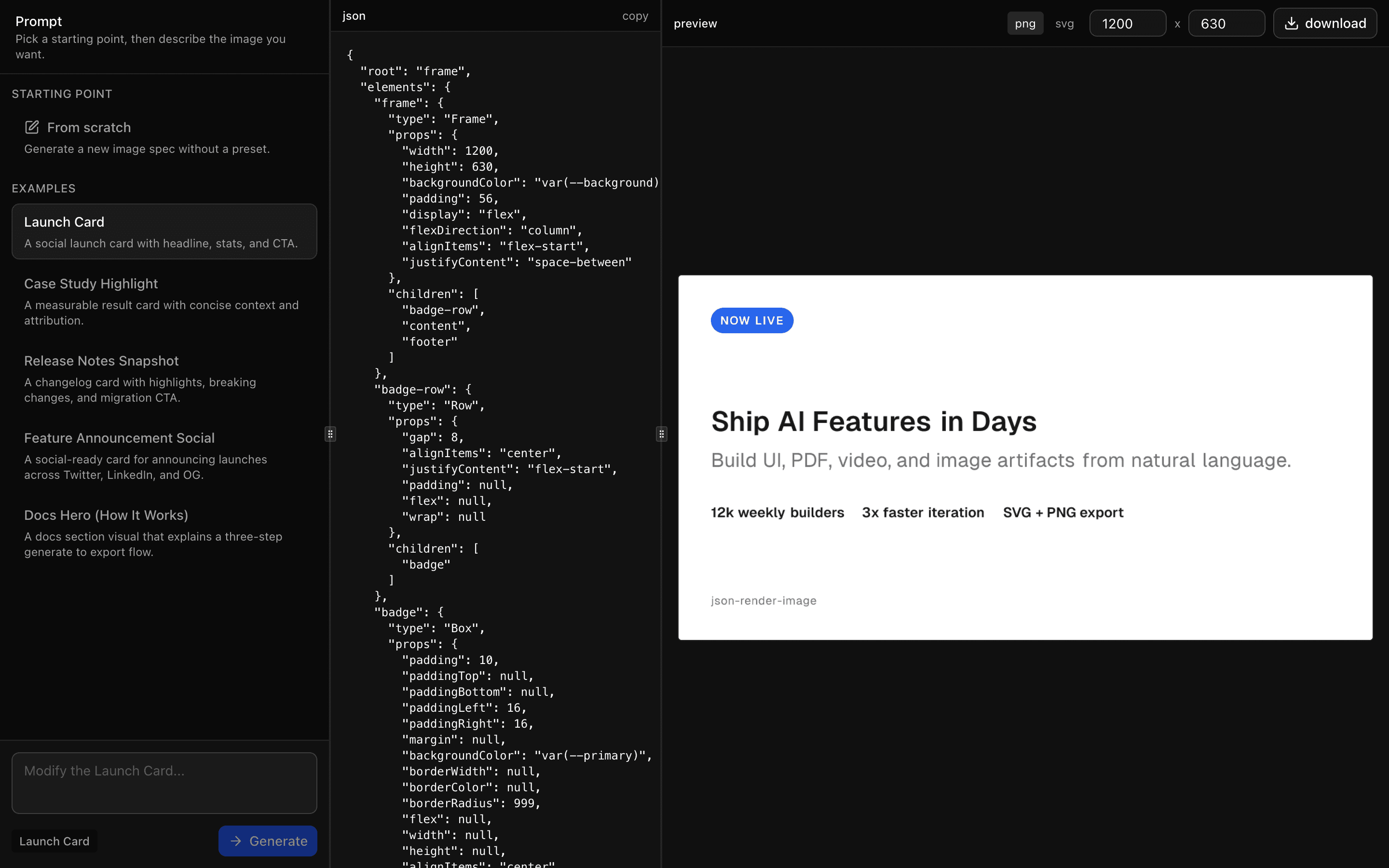This screenshot has width=1389, height=868.
Task: Click the drag handle between prompt and json panels
Action: click(330, 434)
